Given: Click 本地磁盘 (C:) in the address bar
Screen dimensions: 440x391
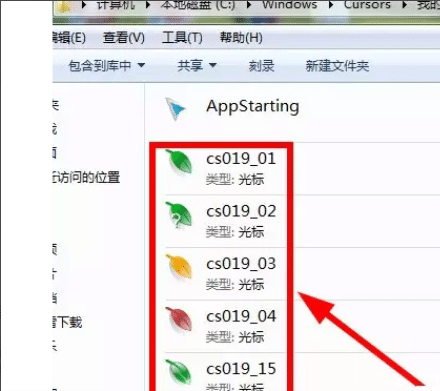Looking at the screenshot, I should pyautogui.click(x=198, y=5).
